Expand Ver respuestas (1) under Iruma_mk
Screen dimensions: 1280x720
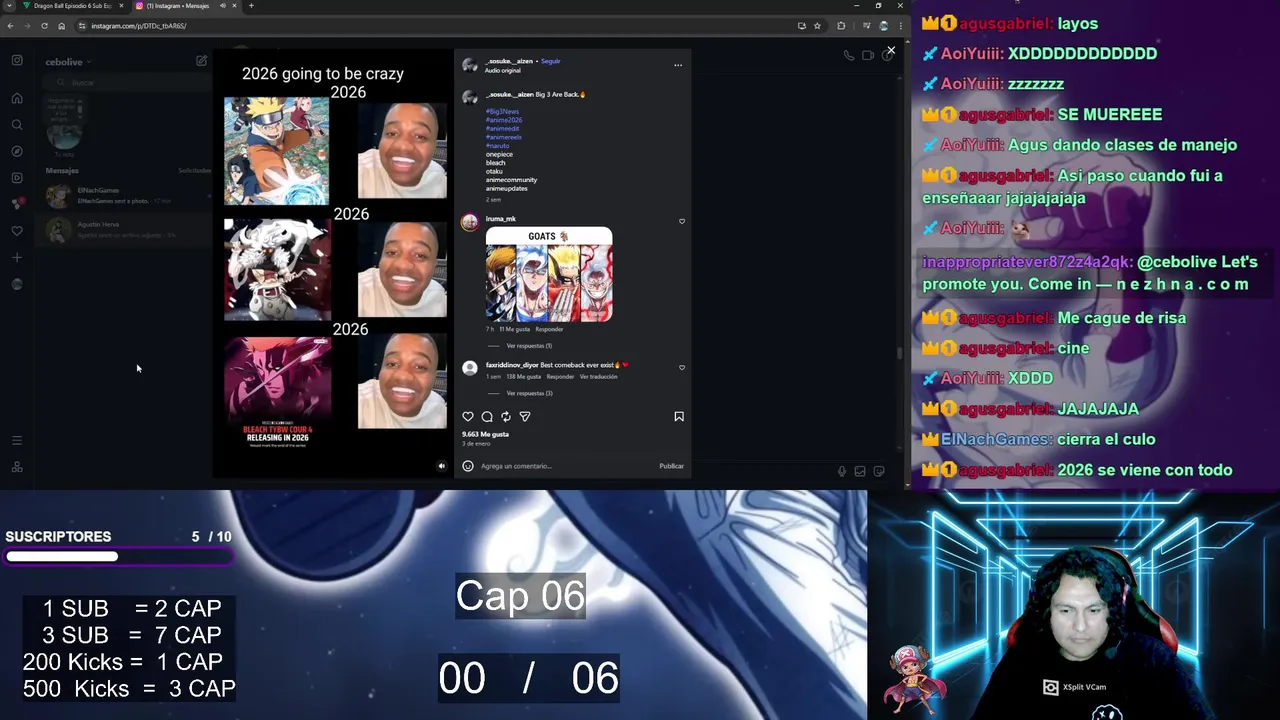[x=529, y=346]
